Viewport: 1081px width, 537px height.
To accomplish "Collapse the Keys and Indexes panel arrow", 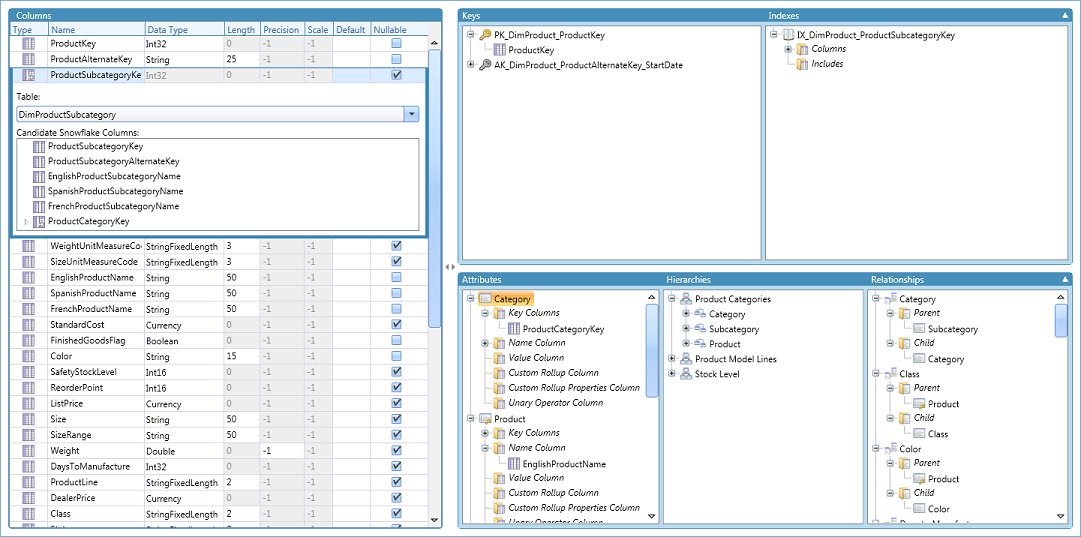I will (1065, 15).
